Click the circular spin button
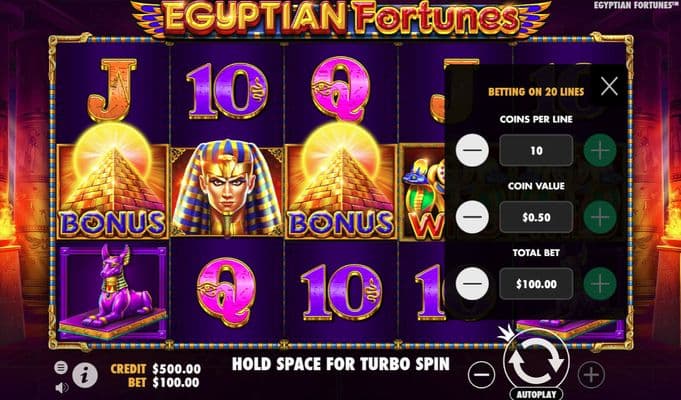 pos(536,361)
